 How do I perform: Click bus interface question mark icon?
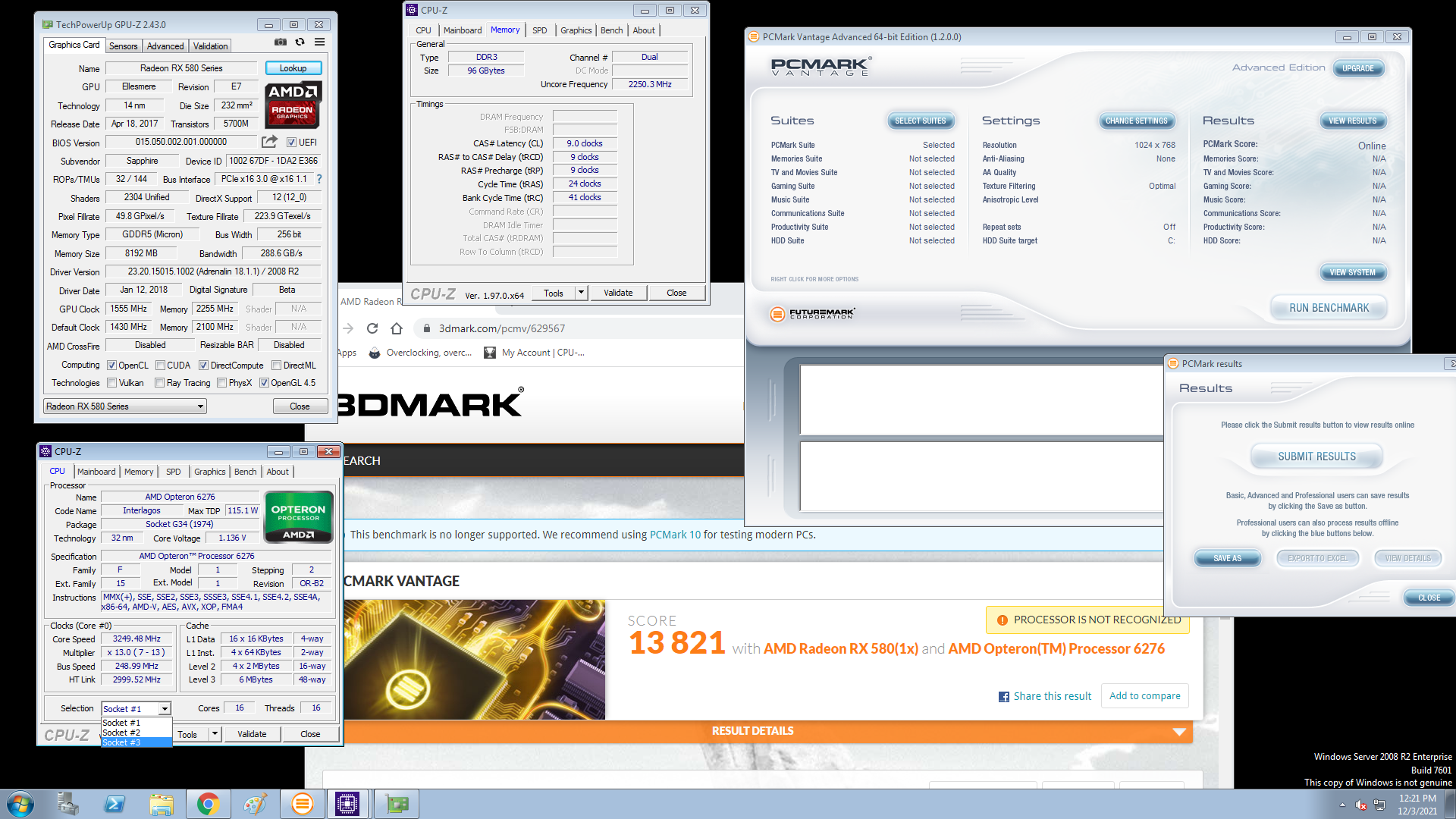pos(319,179)
